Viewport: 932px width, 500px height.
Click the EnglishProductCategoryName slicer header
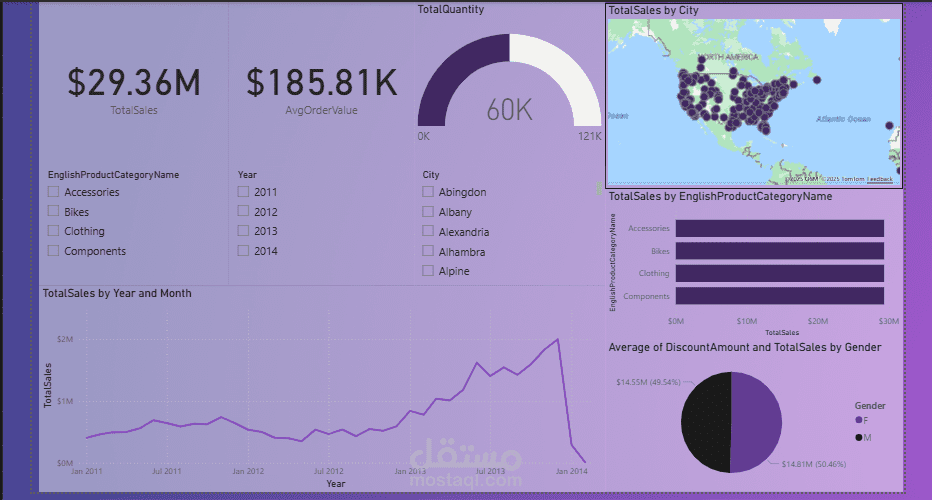[x=114, y=175]
